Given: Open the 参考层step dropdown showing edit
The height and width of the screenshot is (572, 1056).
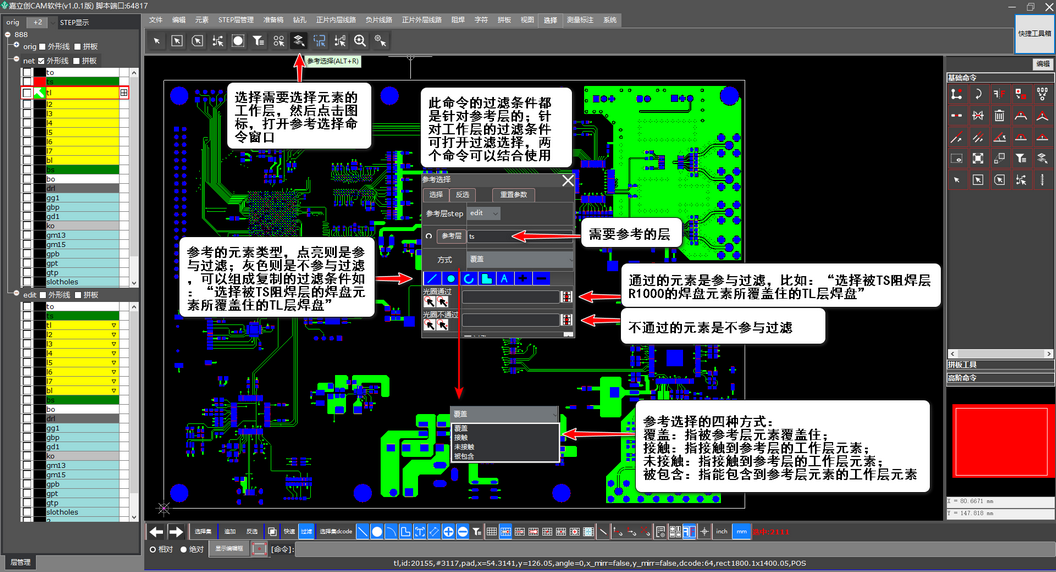Looking at the screenshot, I should point(484,213).
